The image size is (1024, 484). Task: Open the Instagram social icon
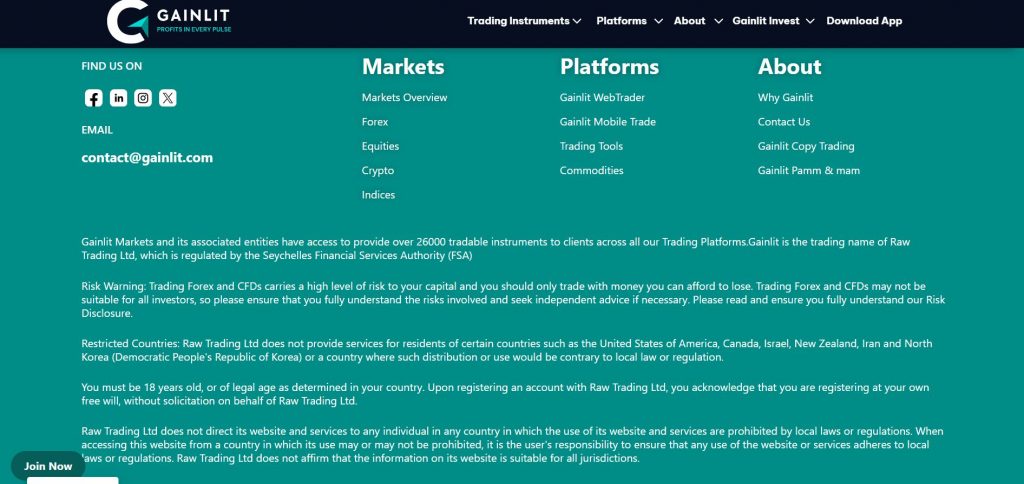point(143,98)
